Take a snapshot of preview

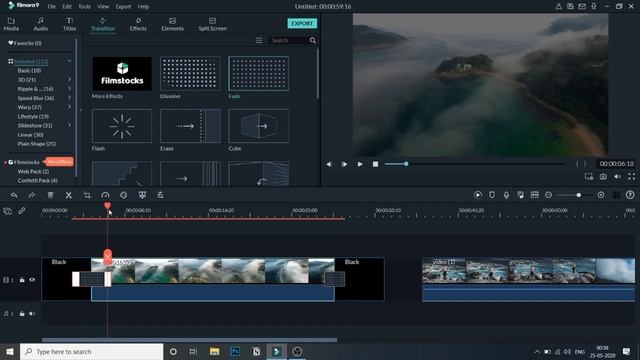pos(603,176)
